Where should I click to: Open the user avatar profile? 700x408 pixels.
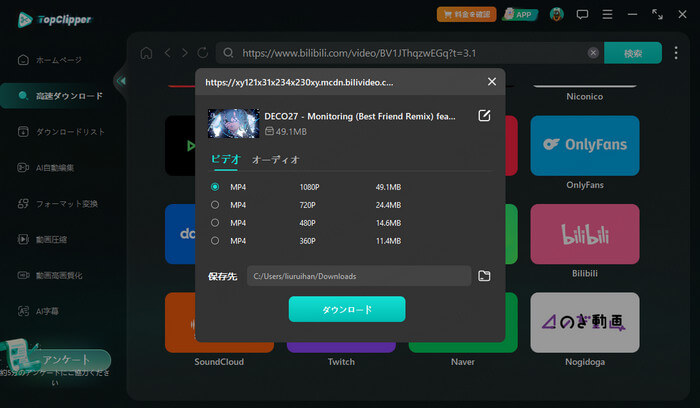click(556, 14)
